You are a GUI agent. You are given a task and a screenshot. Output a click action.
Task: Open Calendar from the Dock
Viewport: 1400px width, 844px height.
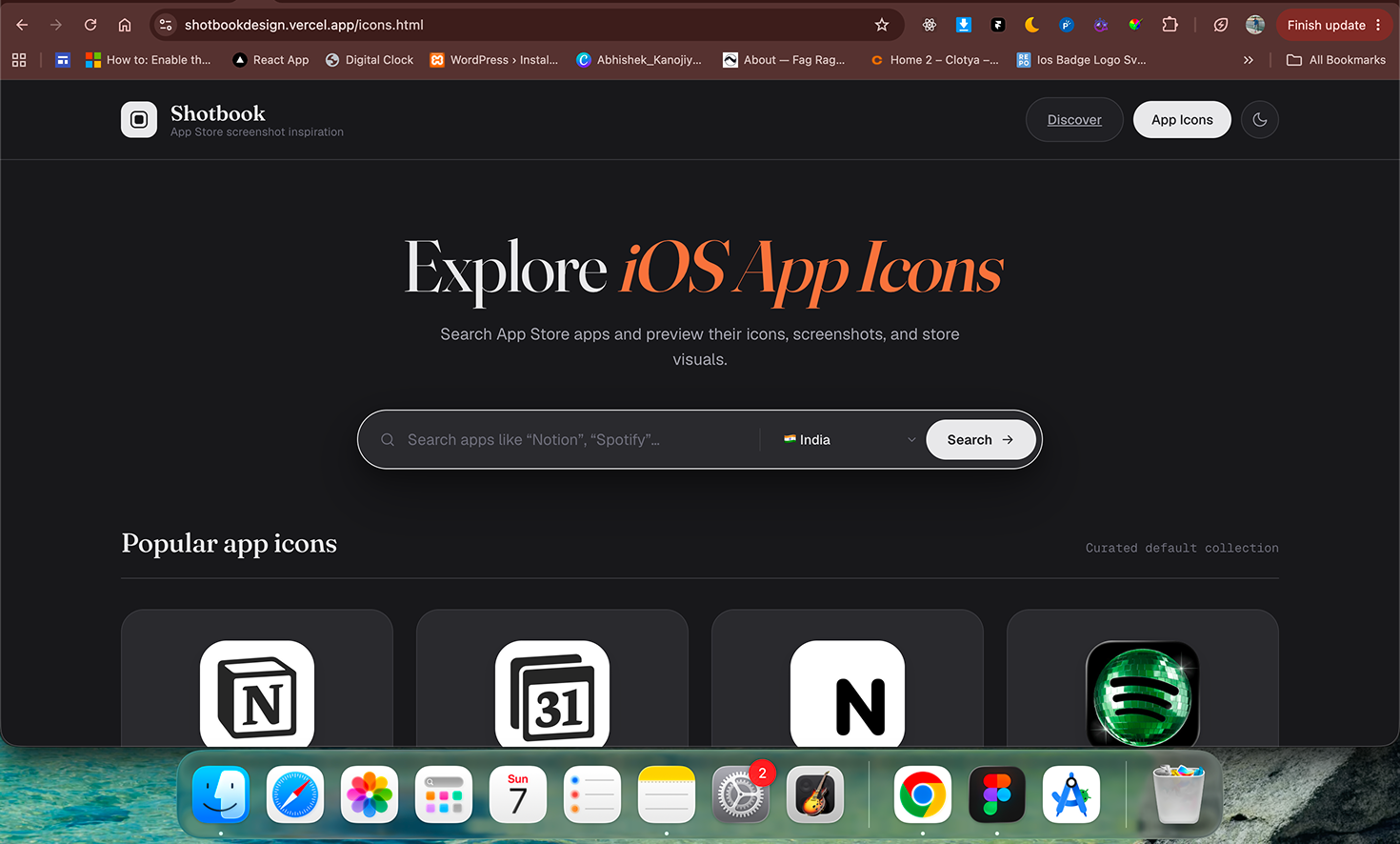click(518, 794)
